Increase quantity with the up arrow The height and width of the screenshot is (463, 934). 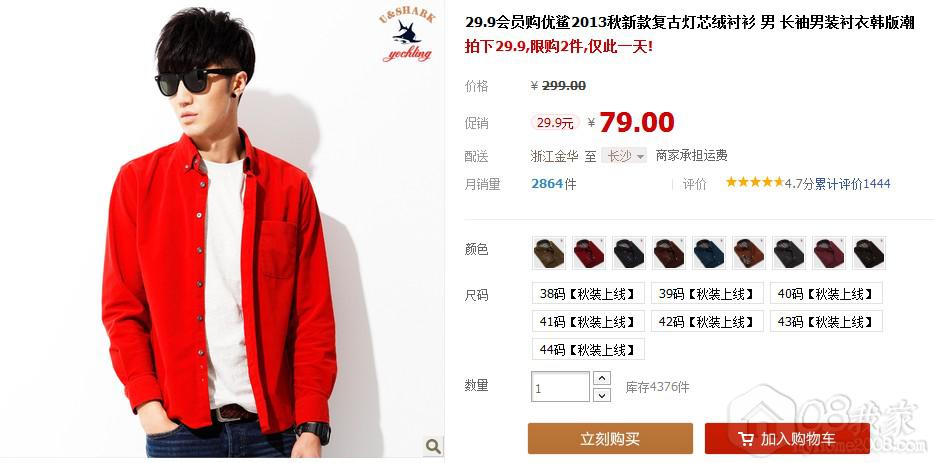[602, 378]
